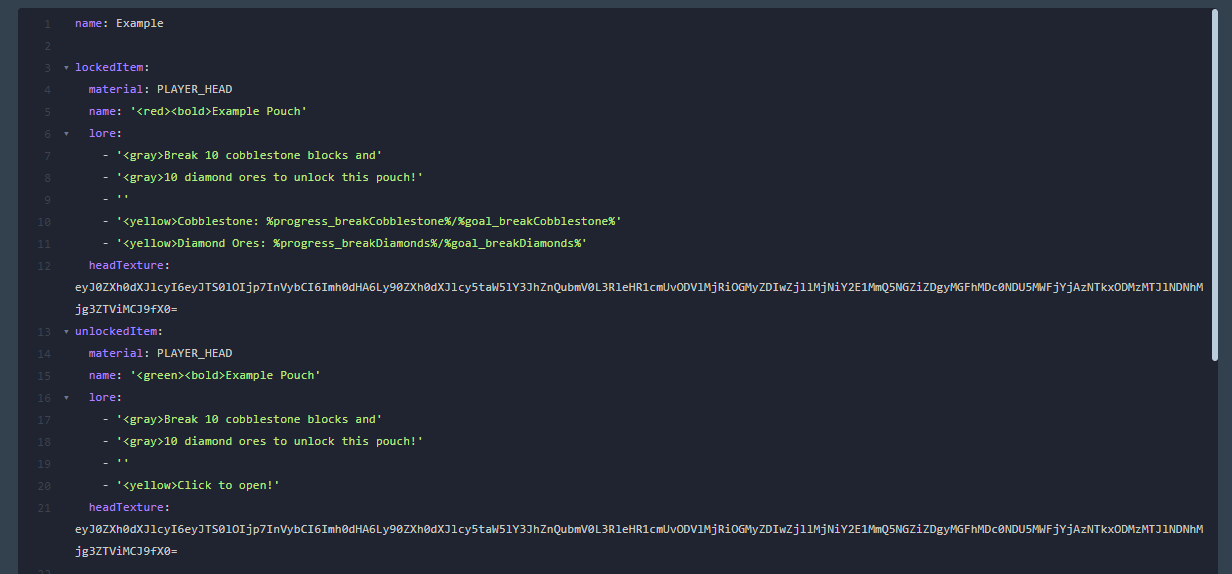Click line number 1 in the gutter

coord(47,23)
